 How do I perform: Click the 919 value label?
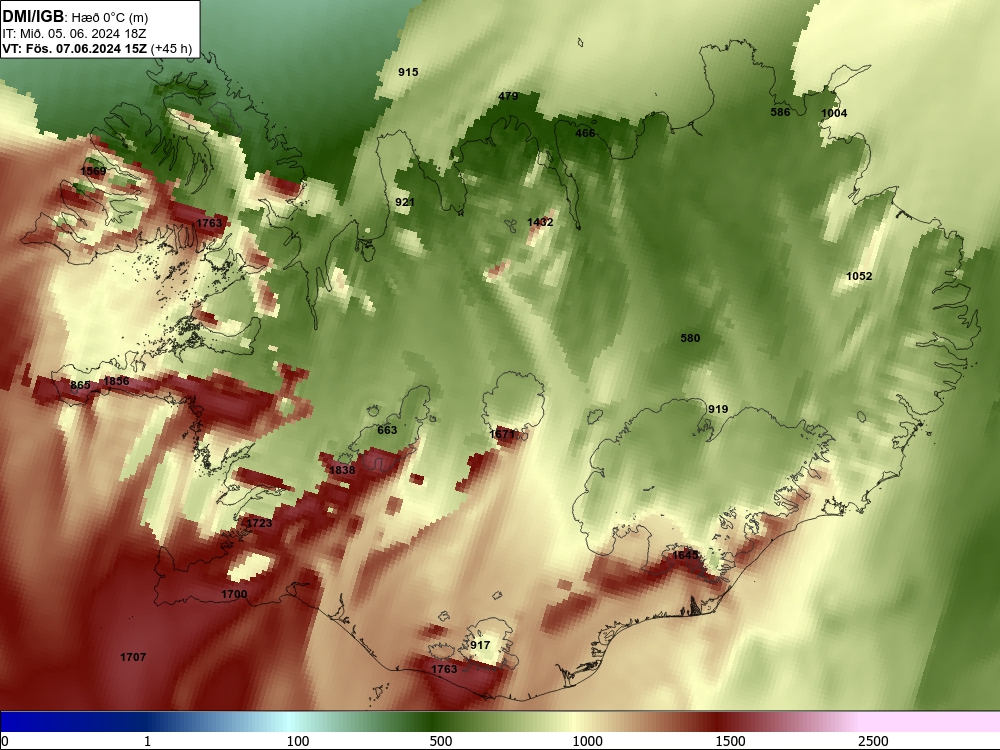718,409
